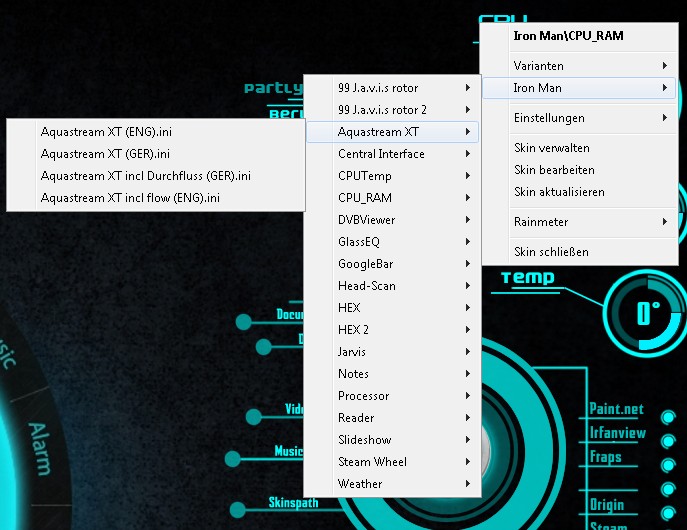Open the Notes submenu
The image size is (687, 530).
(393, 374)
